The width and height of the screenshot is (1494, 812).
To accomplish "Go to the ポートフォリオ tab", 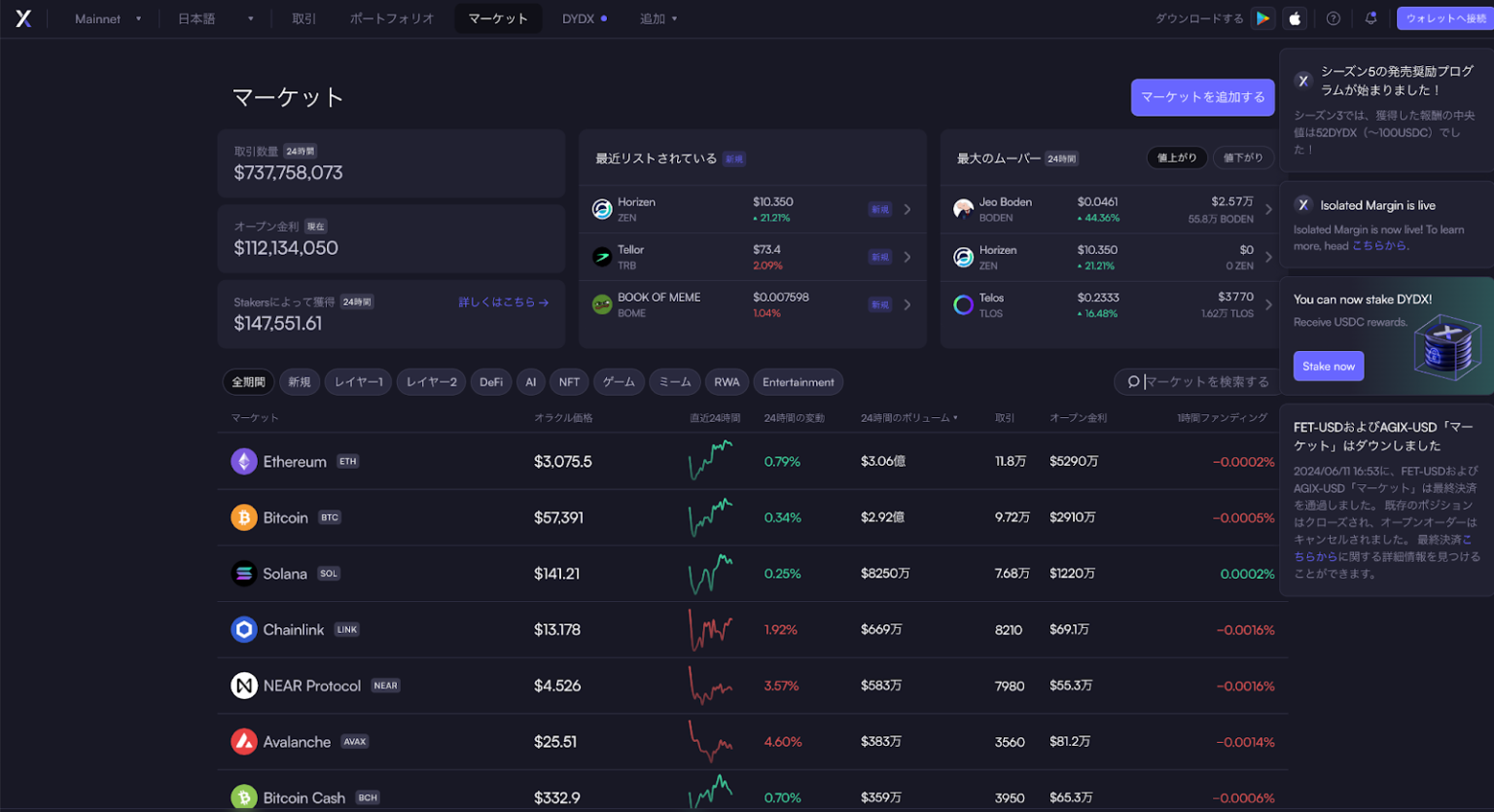I will 392,18.
